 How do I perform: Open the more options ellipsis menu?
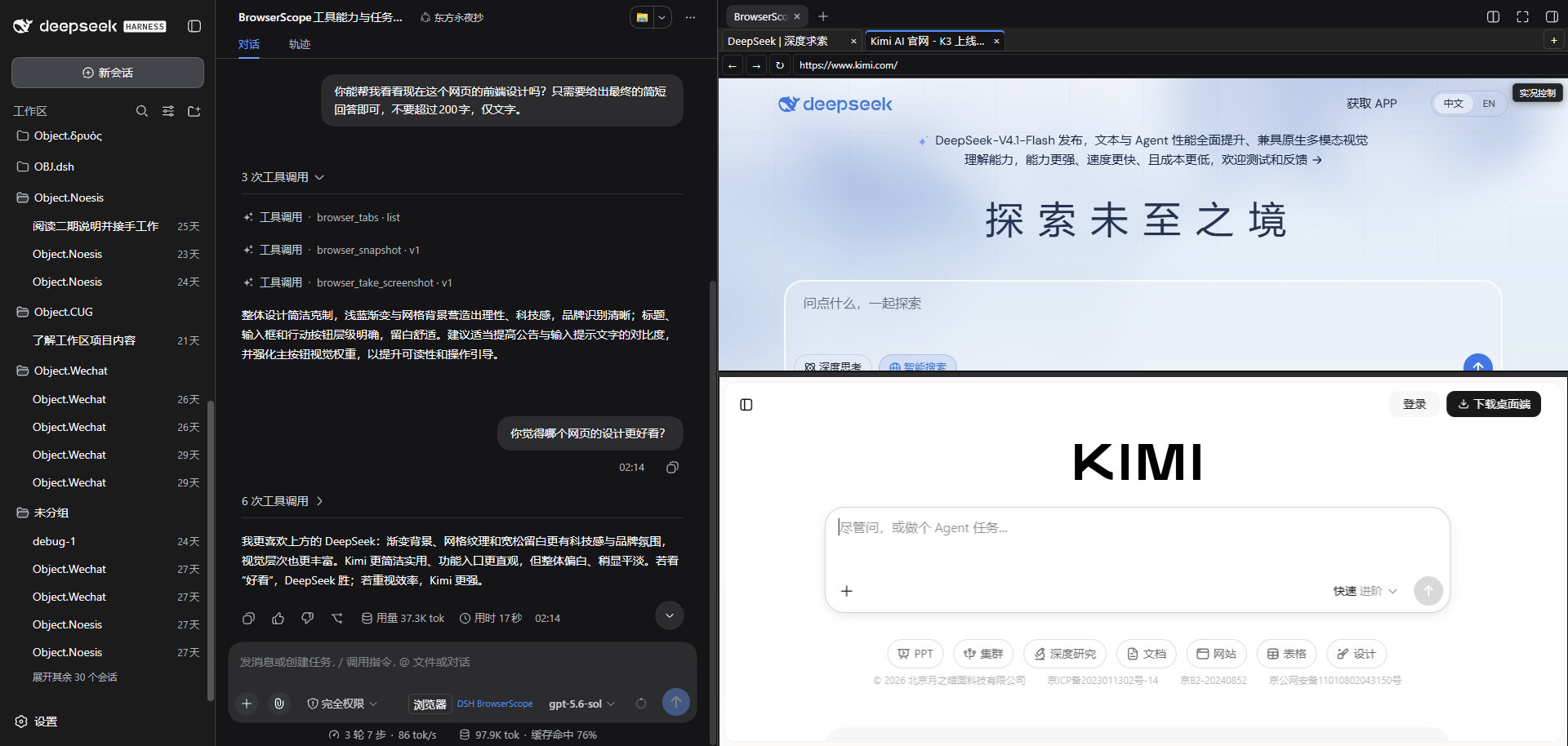[x=691, y=17]
